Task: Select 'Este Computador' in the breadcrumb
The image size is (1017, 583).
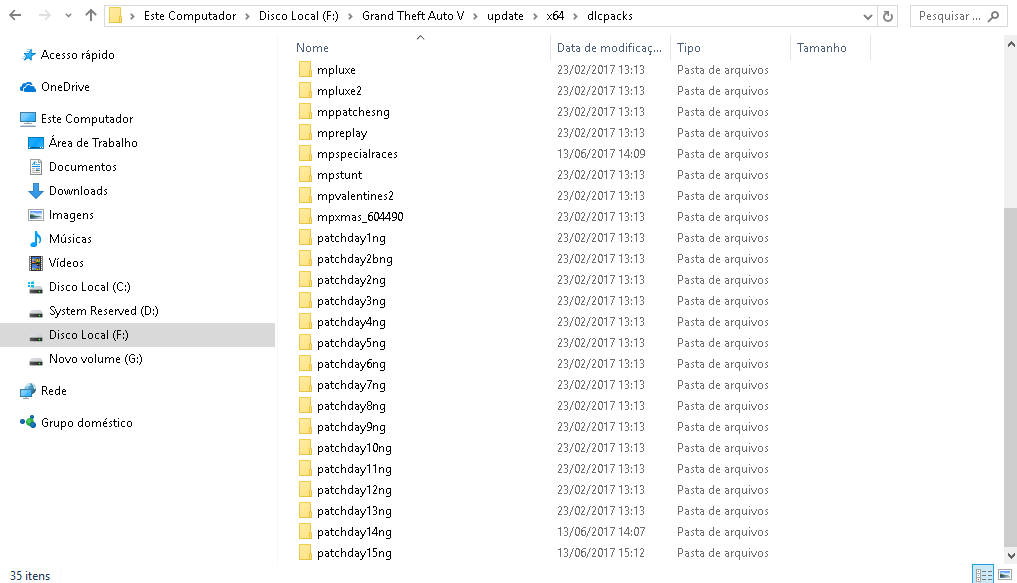Action: pyautogui.click(x=189, y=16)
